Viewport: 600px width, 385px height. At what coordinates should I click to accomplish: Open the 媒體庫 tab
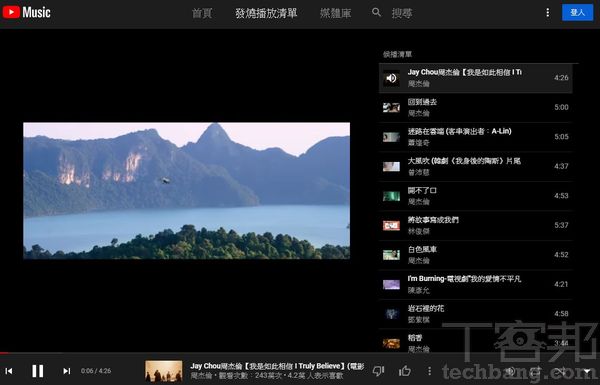click(x=336, y=13)
